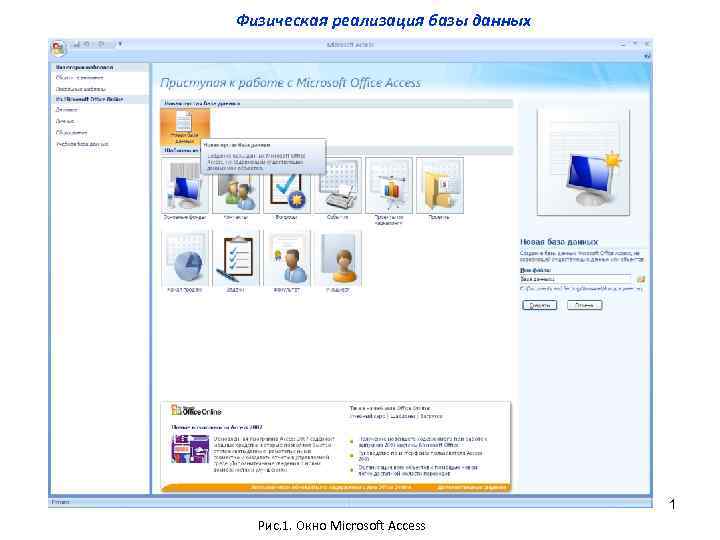Select the orange New blank database tile
The image size is (720, 540).
pyautogui.click(x=185, y=127)
